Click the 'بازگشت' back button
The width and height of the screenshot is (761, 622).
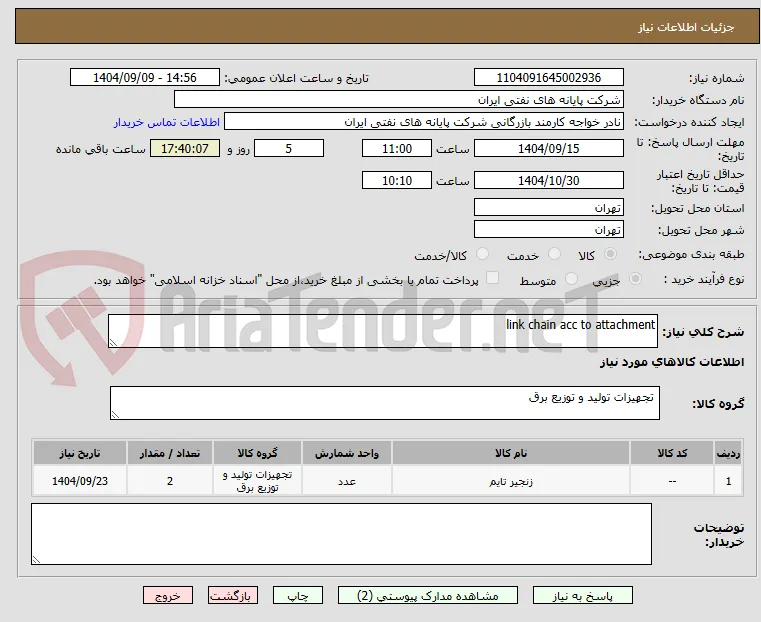point(233,595)
